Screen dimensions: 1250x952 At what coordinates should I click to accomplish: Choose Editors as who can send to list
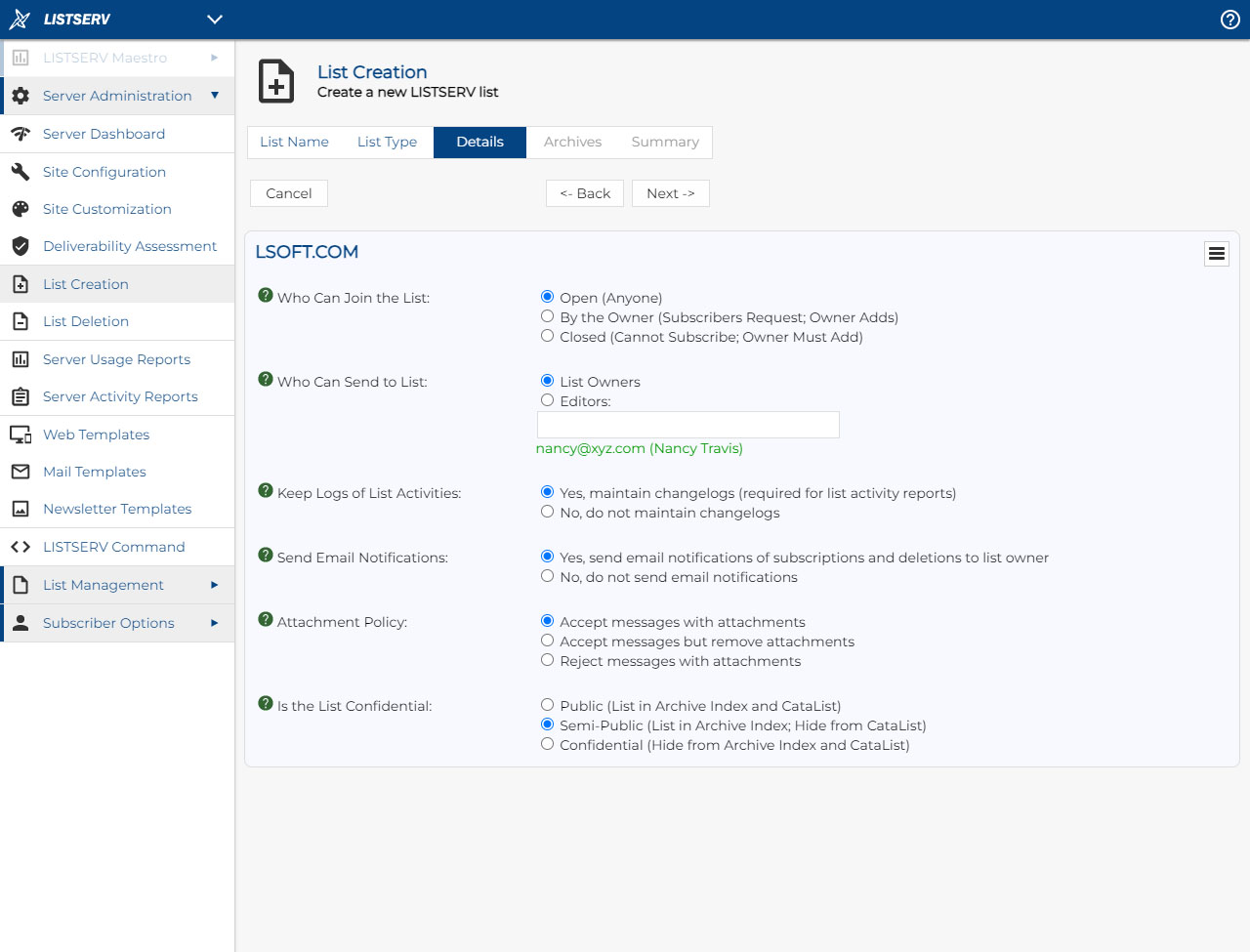pyautogui.click(x=547, y=399)
